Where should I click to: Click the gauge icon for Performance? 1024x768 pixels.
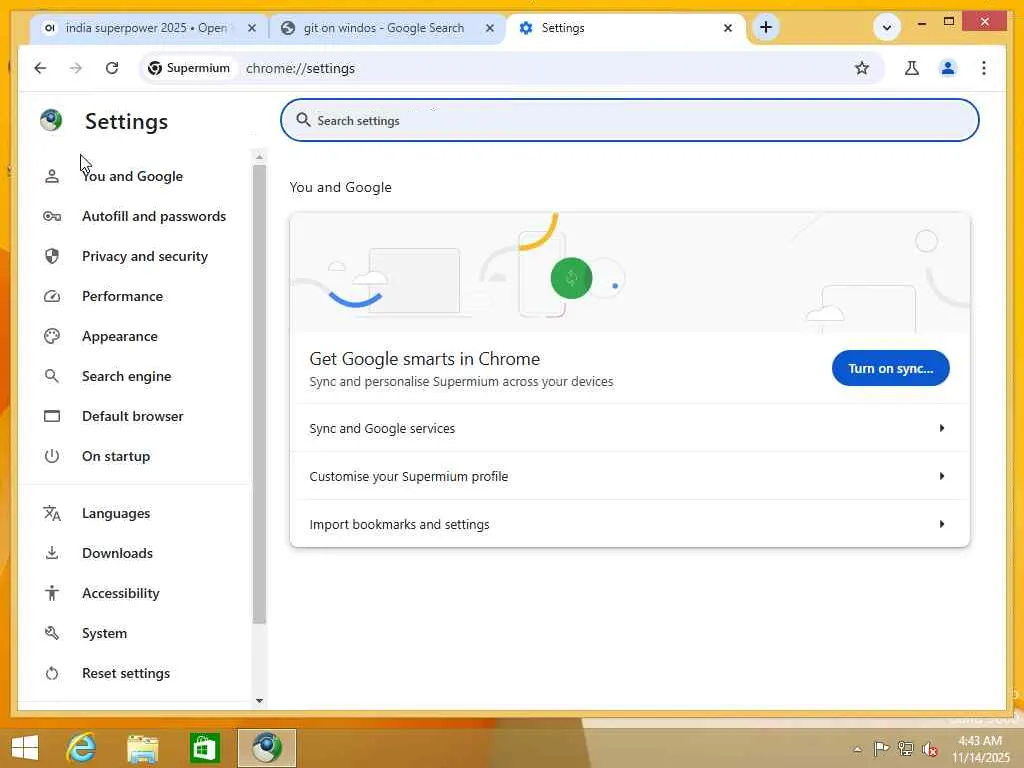52,296
